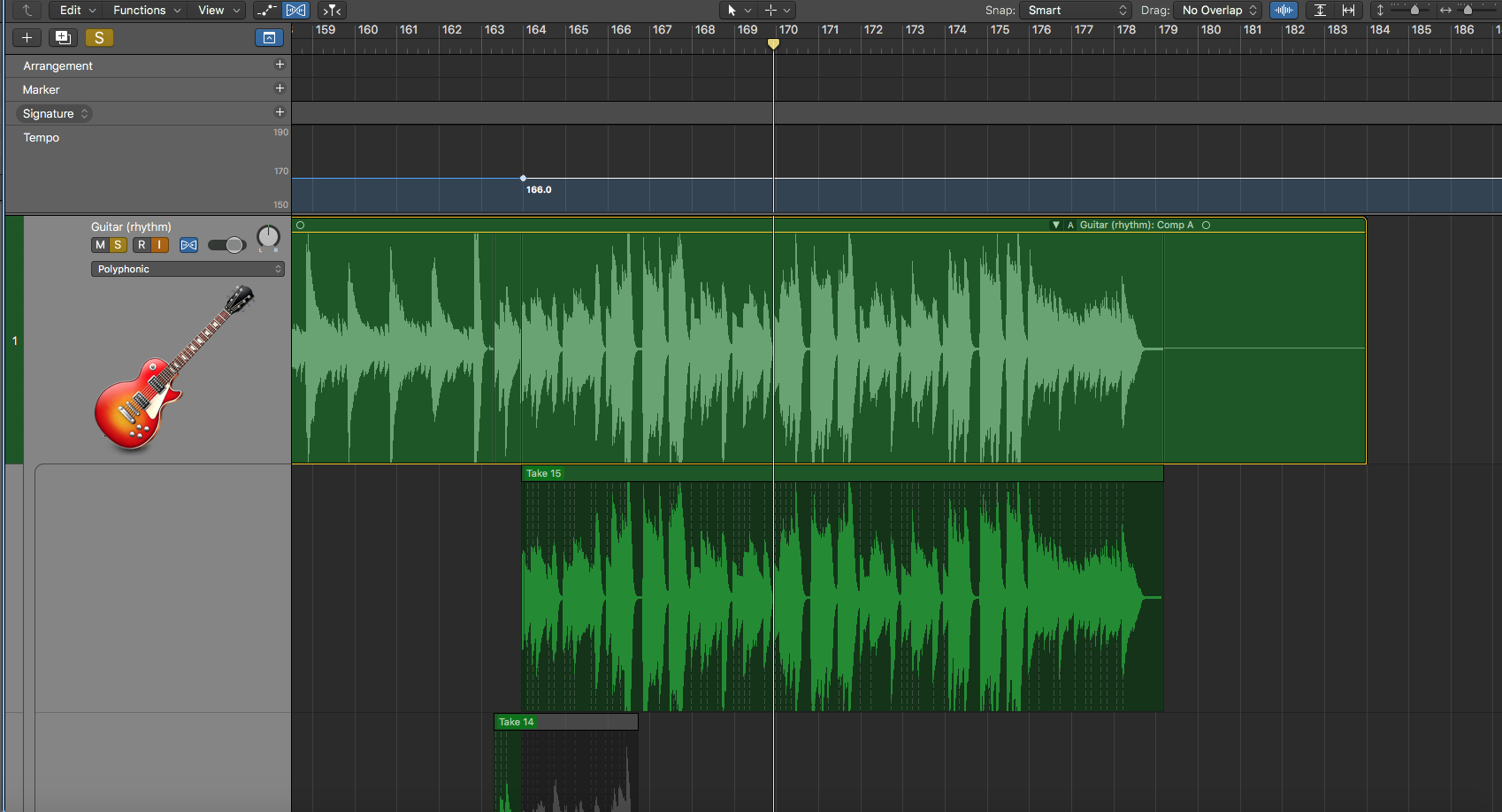
Task: Toggle Catch Playhead button
Action: pyautogui.click(x=332, y=11)
